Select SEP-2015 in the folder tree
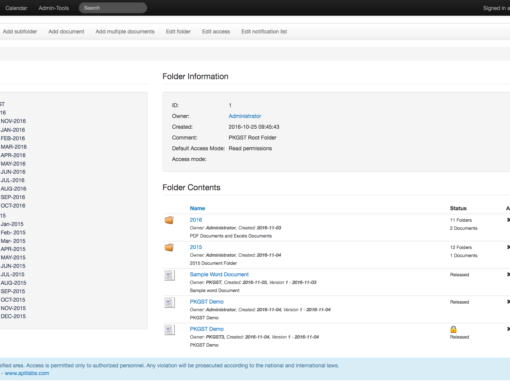Screen dimensions: 510x382 [x=13, y=291]
